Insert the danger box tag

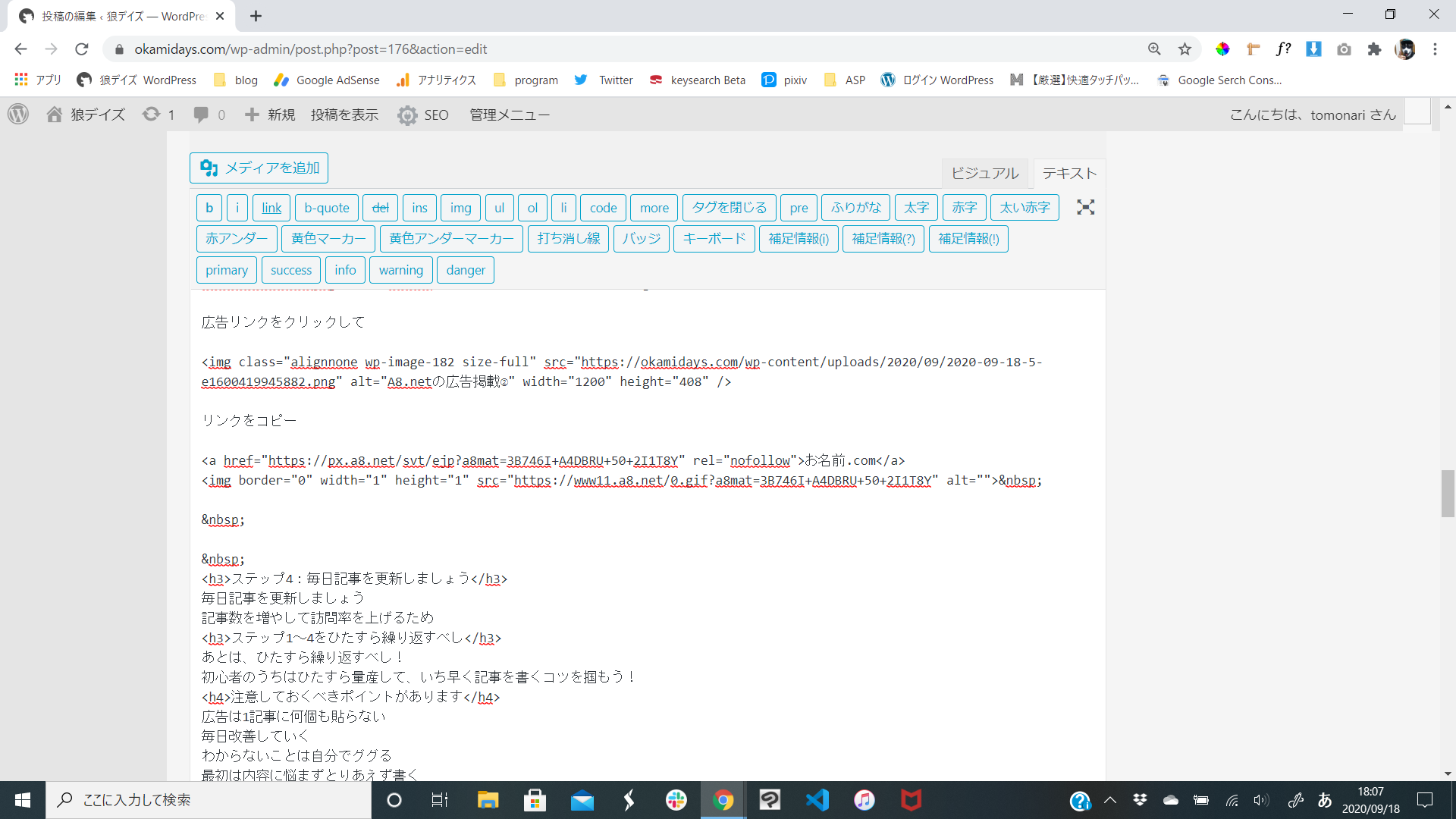[465, 270]
